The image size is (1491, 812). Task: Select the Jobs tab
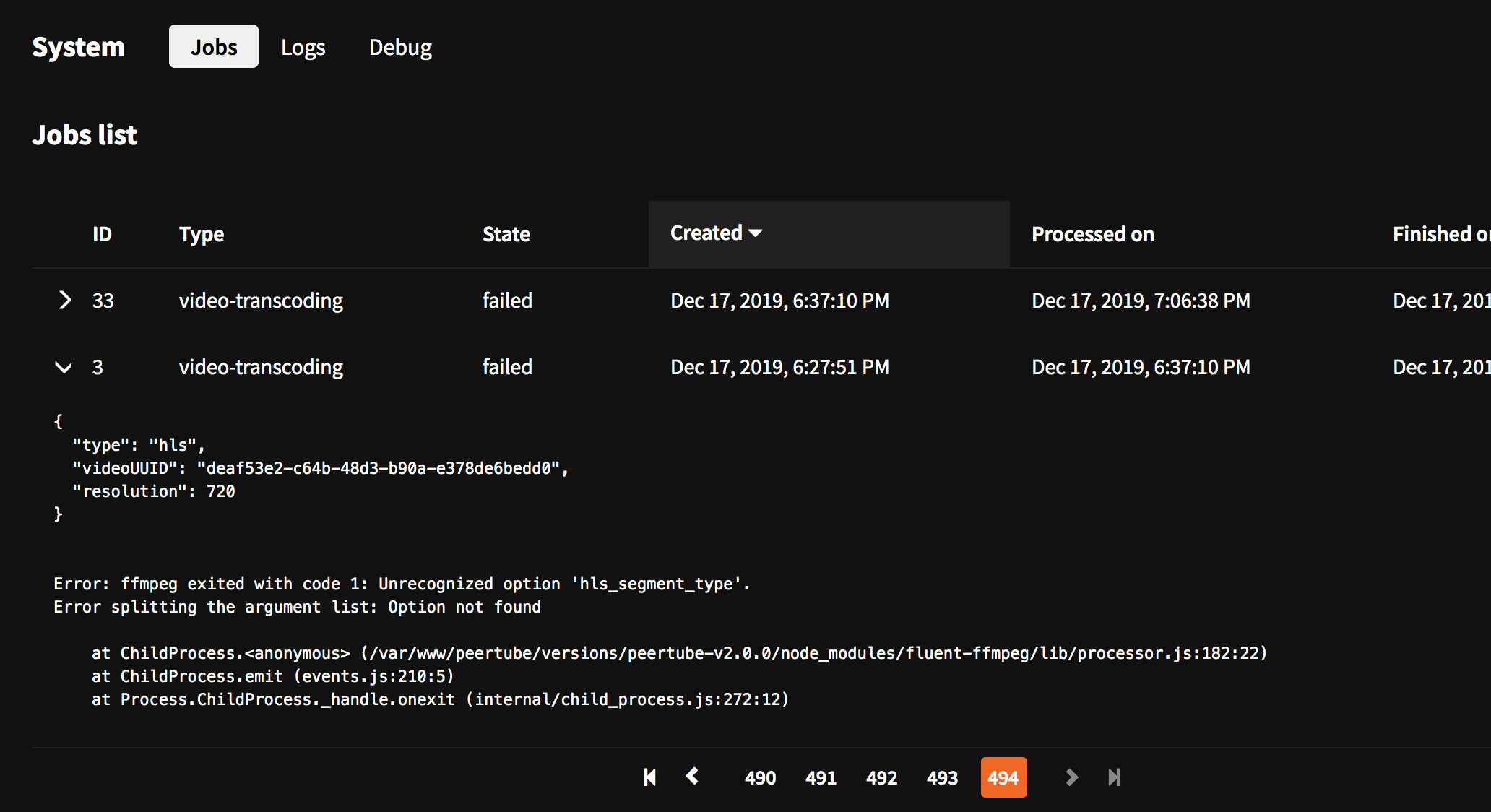213,46
